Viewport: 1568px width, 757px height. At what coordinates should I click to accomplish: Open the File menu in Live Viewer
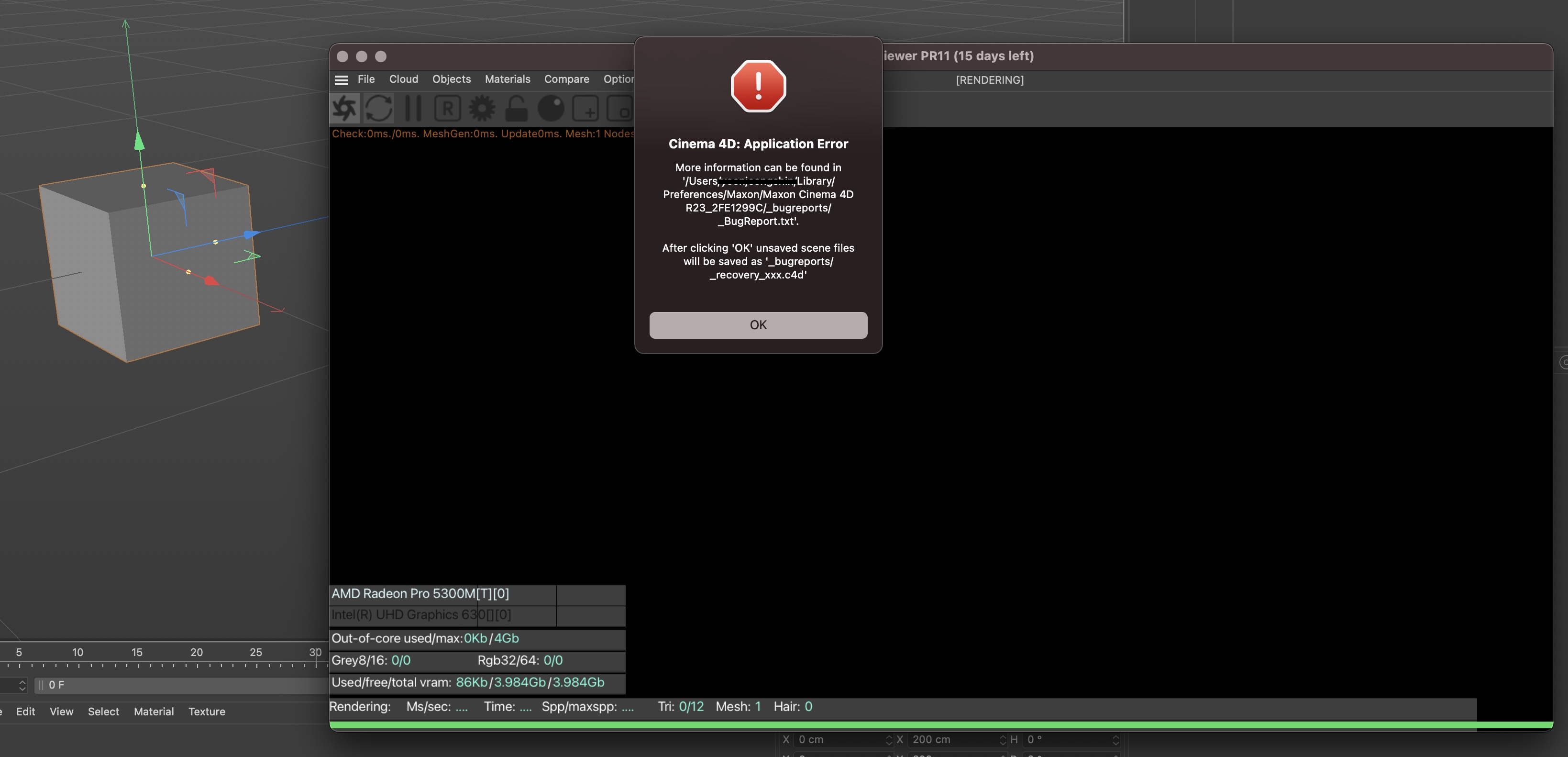(366, 79)
